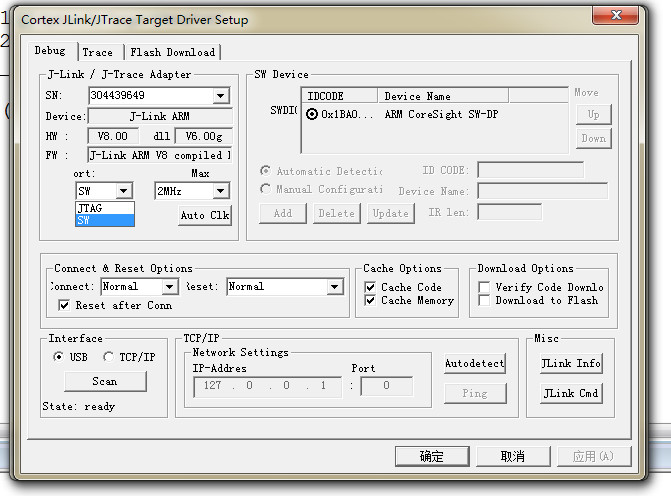Viewport: 671px width, 496px height.
Task: Switch to the Trace tab
Action: (x=98, y=52)
